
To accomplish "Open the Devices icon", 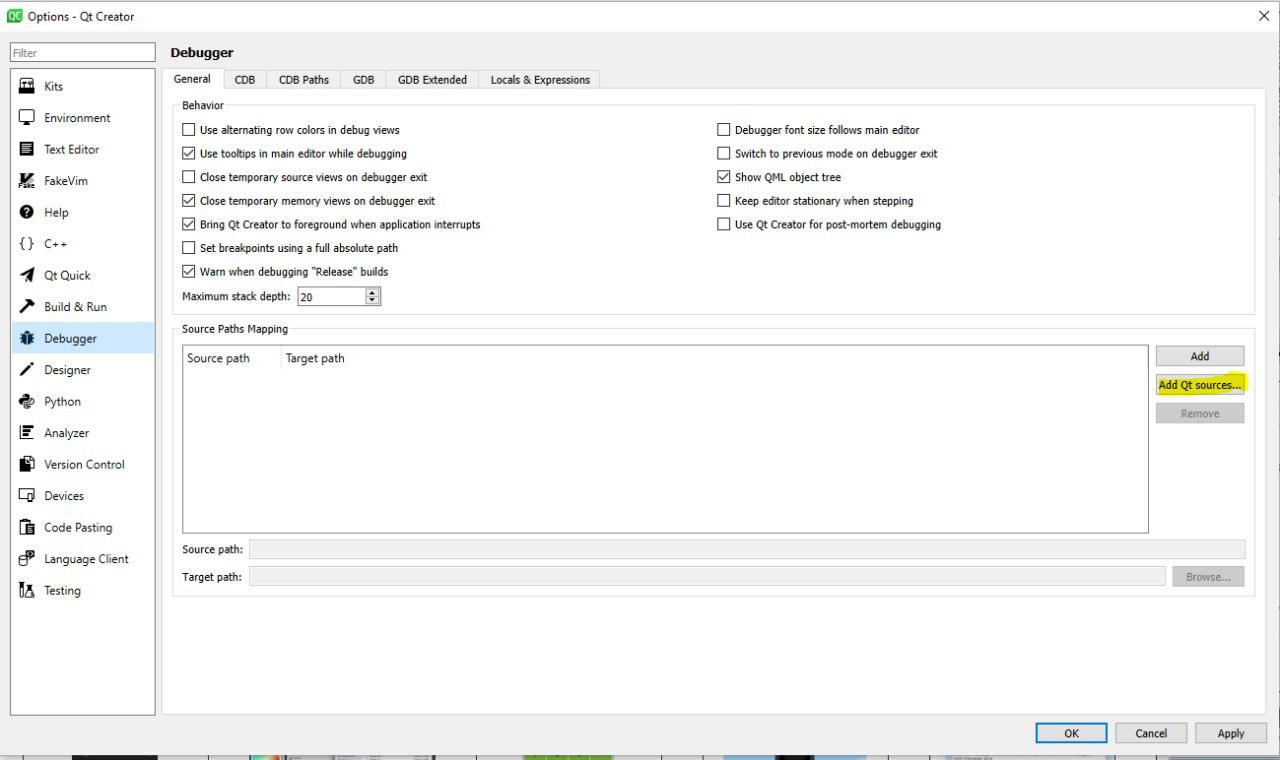I will [x=27, y=496].
